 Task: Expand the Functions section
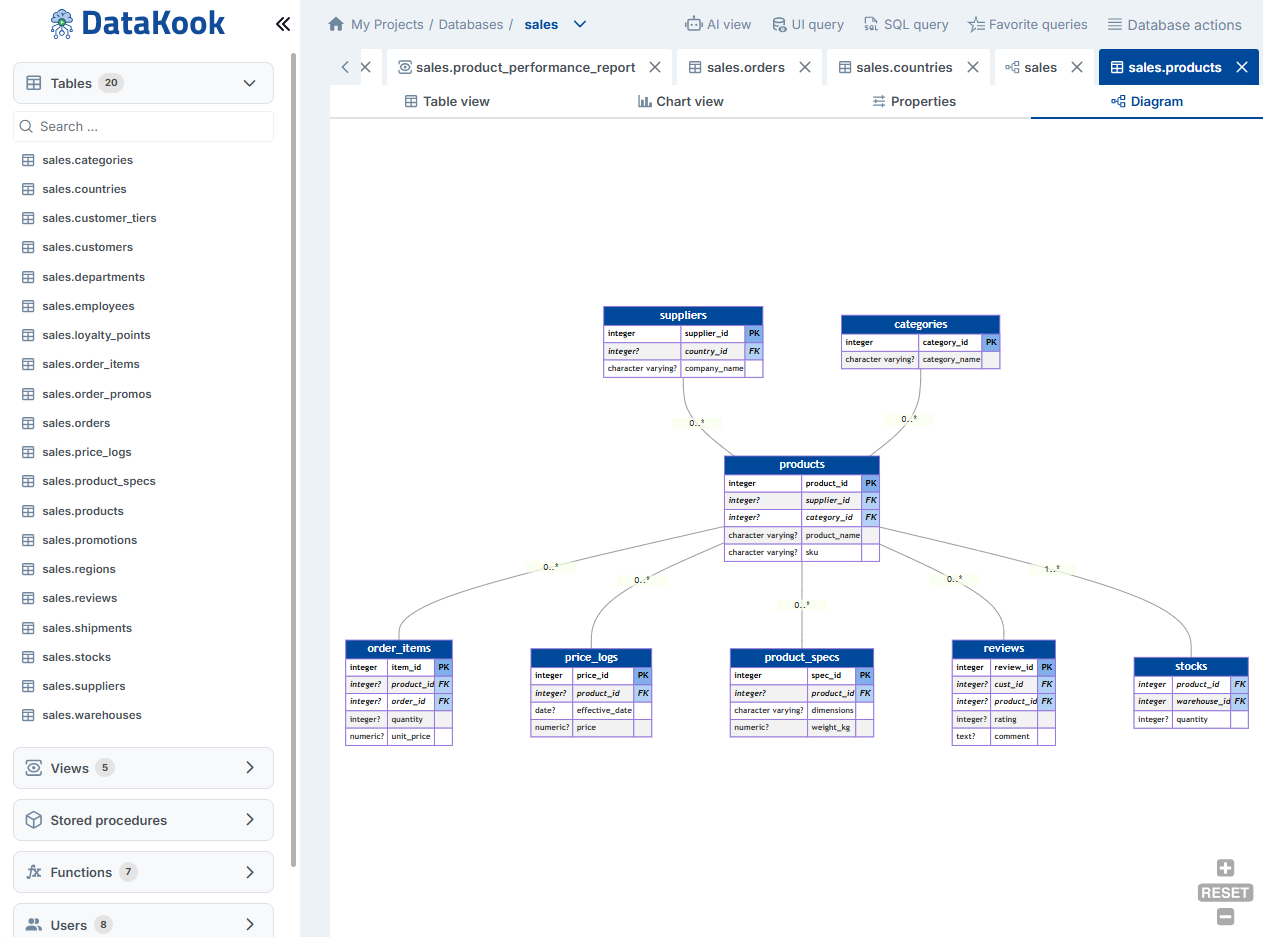coord(142,871)
